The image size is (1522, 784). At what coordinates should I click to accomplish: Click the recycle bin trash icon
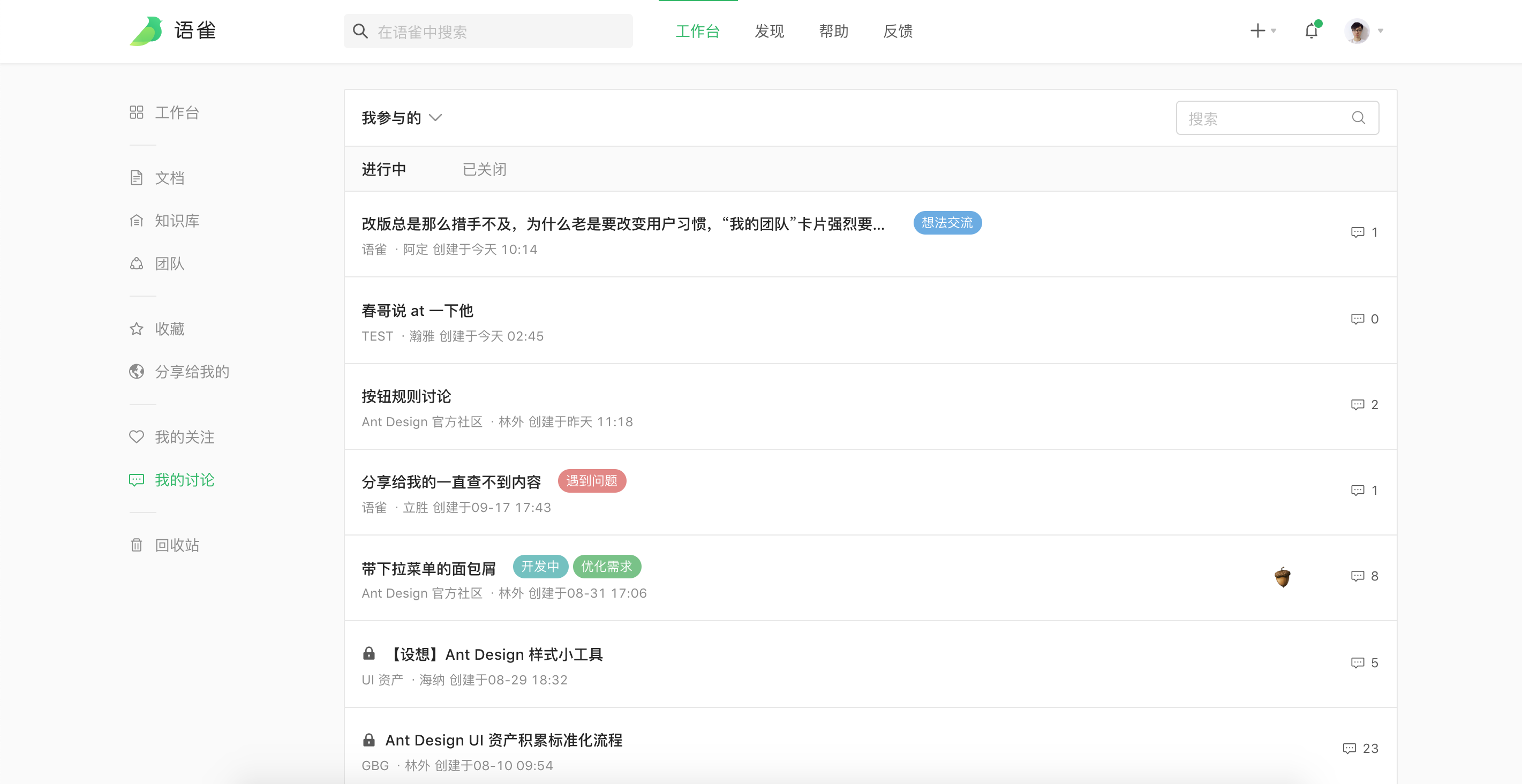pyautogui.click(x=137, y=545)
